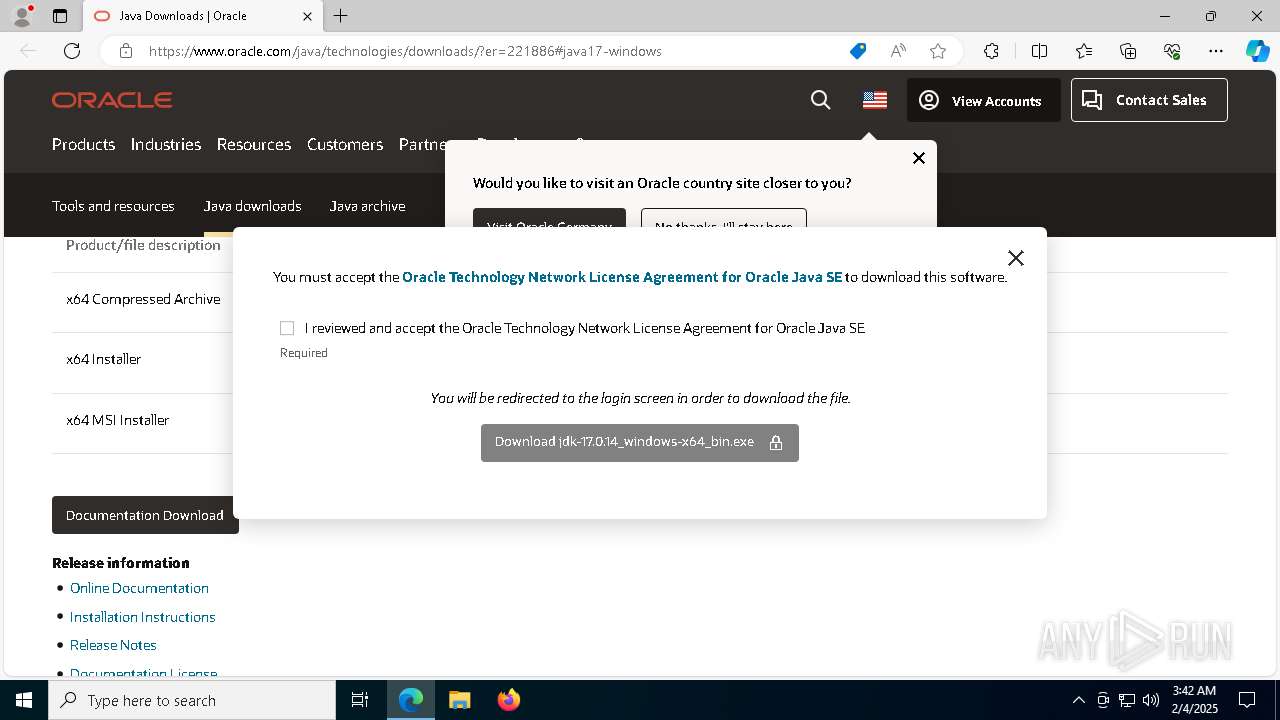Open Windows Start menu

pyautogui.click(x=24, y=700)
